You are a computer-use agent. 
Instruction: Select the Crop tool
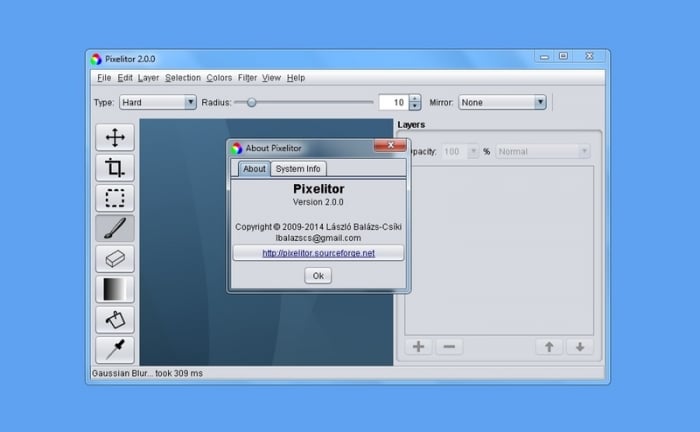point(115,168)
